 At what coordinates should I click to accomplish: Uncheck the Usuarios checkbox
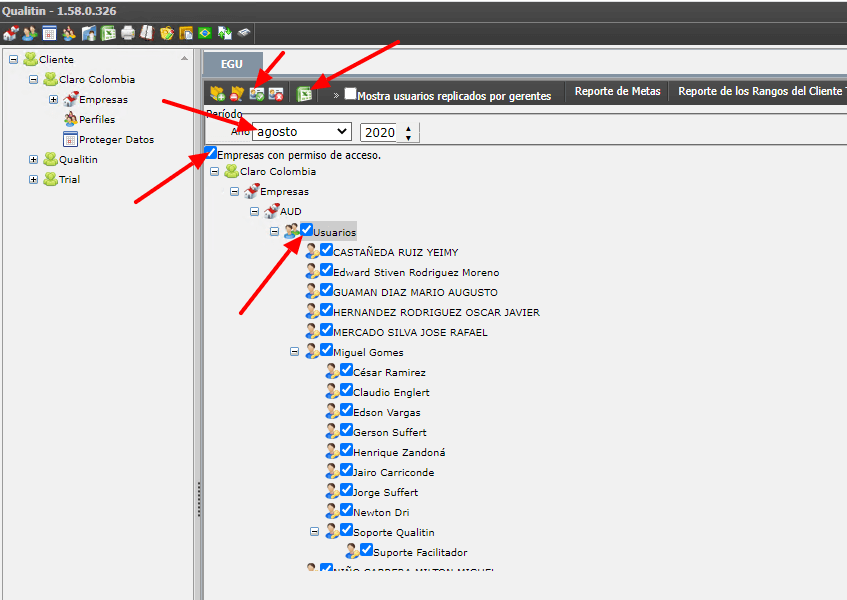coord(306,230)
